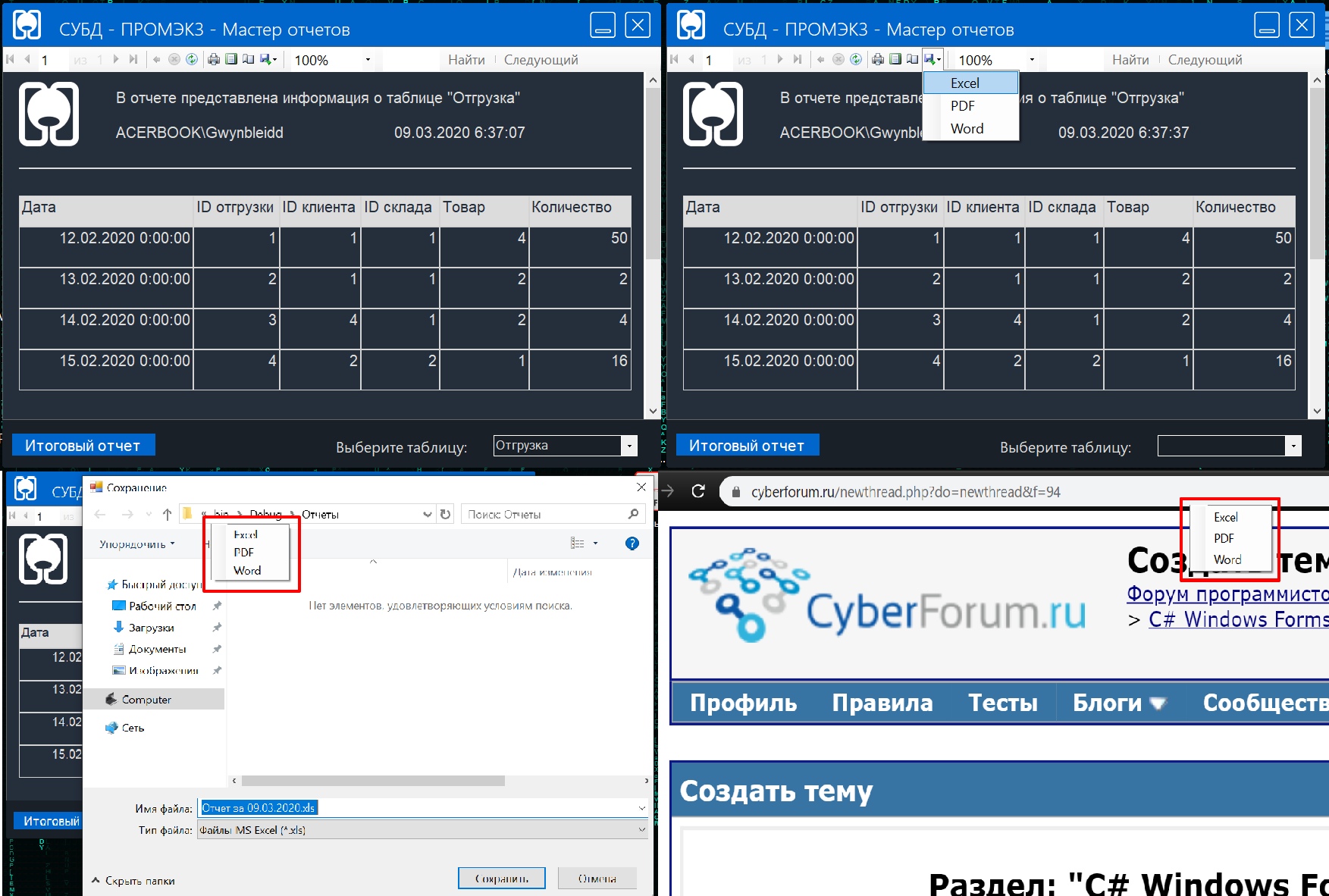Choose the highlighted Excel export option
The image size is (1329, 896).
pos(970,83)
